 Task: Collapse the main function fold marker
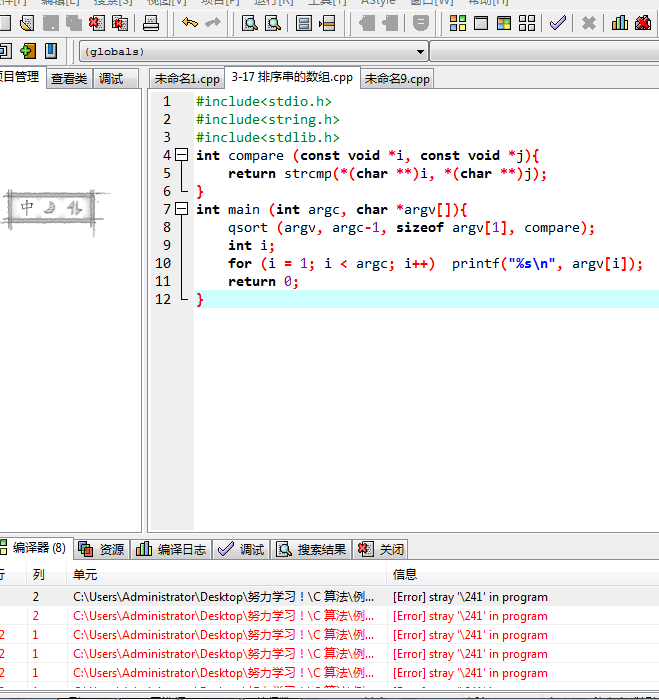[x=181, y=209]
